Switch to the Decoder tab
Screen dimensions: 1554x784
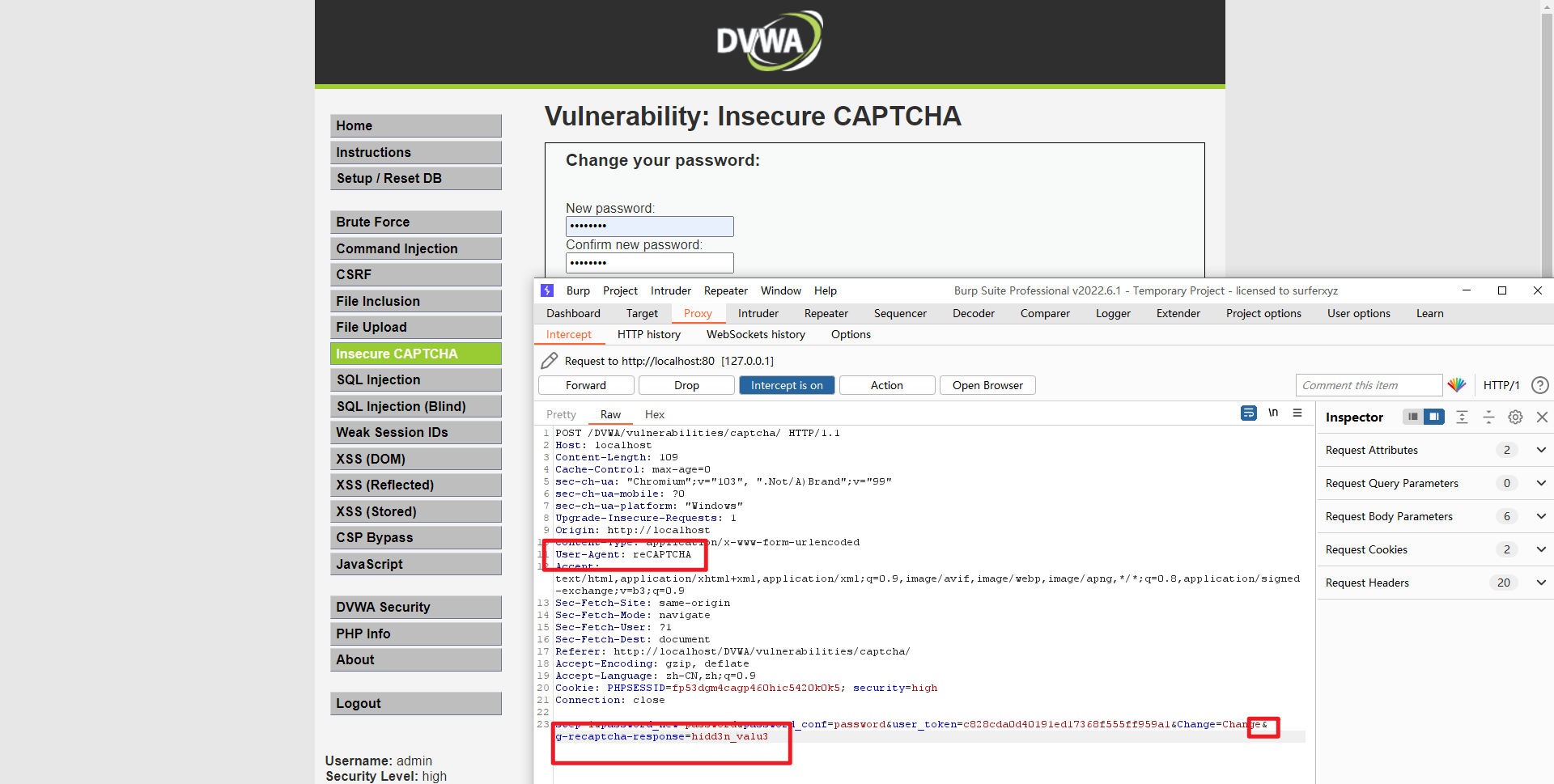[x=974, y=313]
